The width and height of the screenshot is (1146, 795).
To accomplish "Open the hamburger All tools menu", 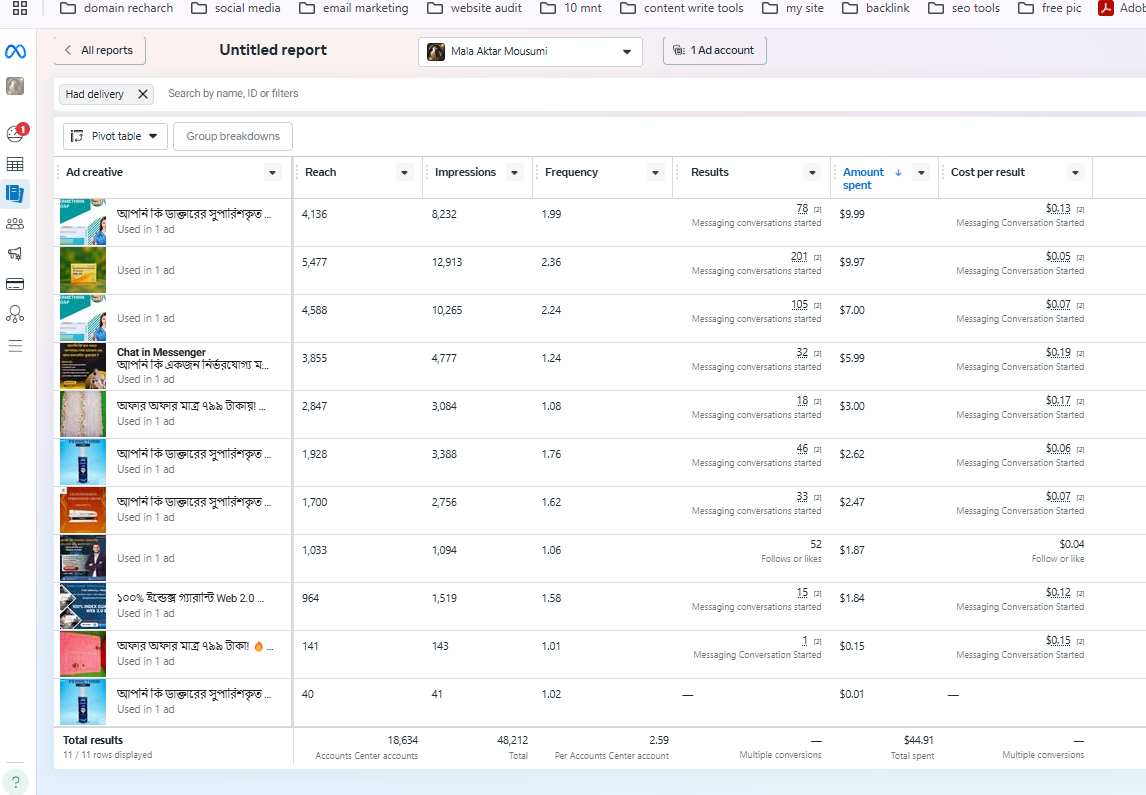I will point(15,346).
